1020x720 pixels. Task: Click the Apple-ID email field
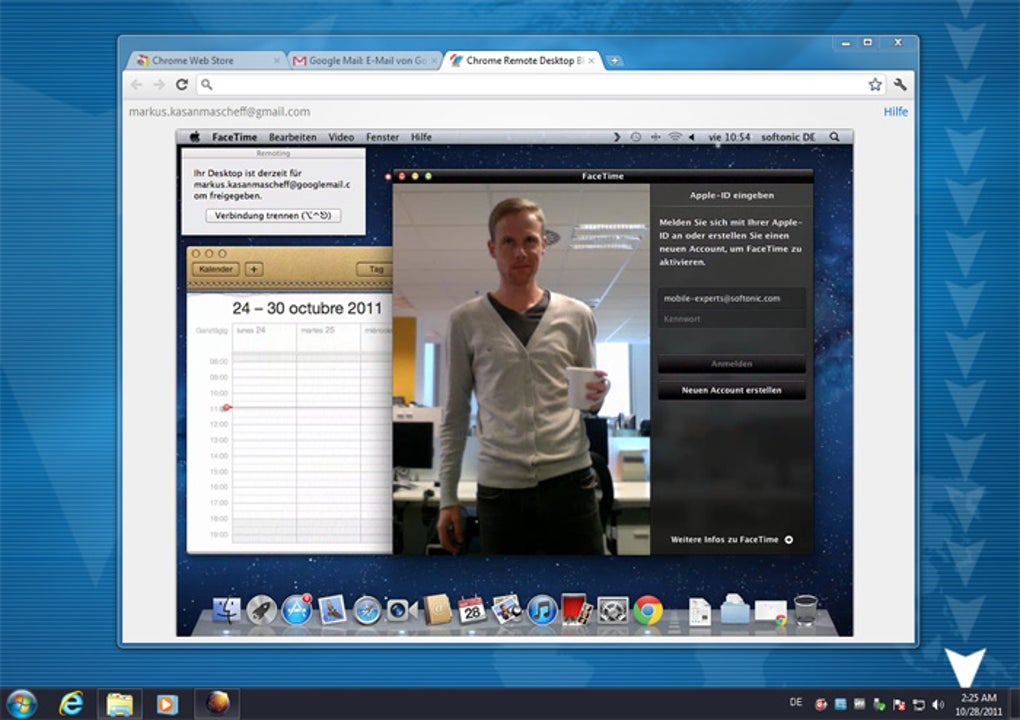click(x=731, y=299)
